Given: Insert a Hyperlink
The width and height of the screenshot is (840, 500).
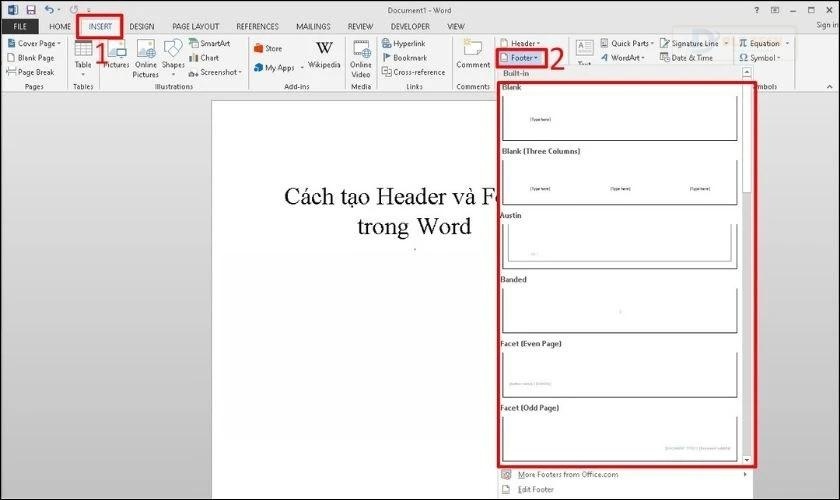Looking at the screenshot, I should pos(403,43).
